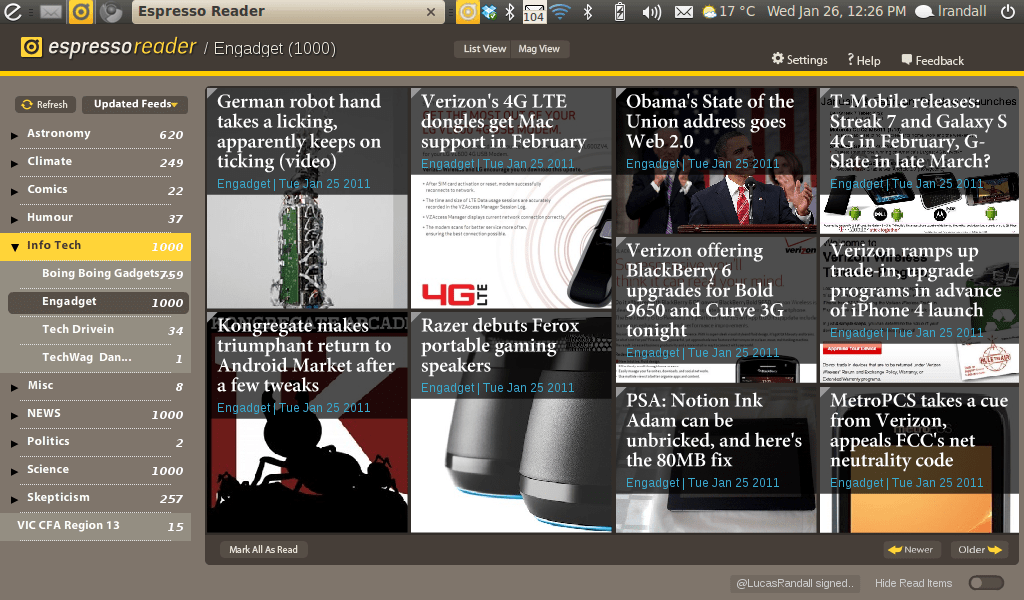Click Mark All As Read button

point(264,550)
